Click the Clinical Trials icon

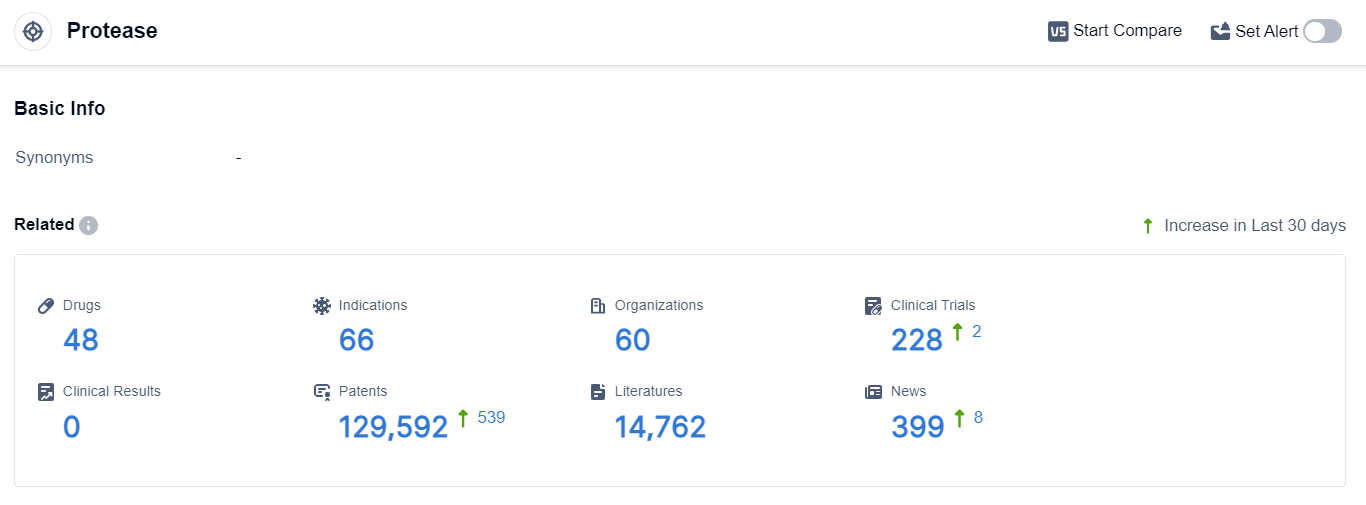point(874,306)
